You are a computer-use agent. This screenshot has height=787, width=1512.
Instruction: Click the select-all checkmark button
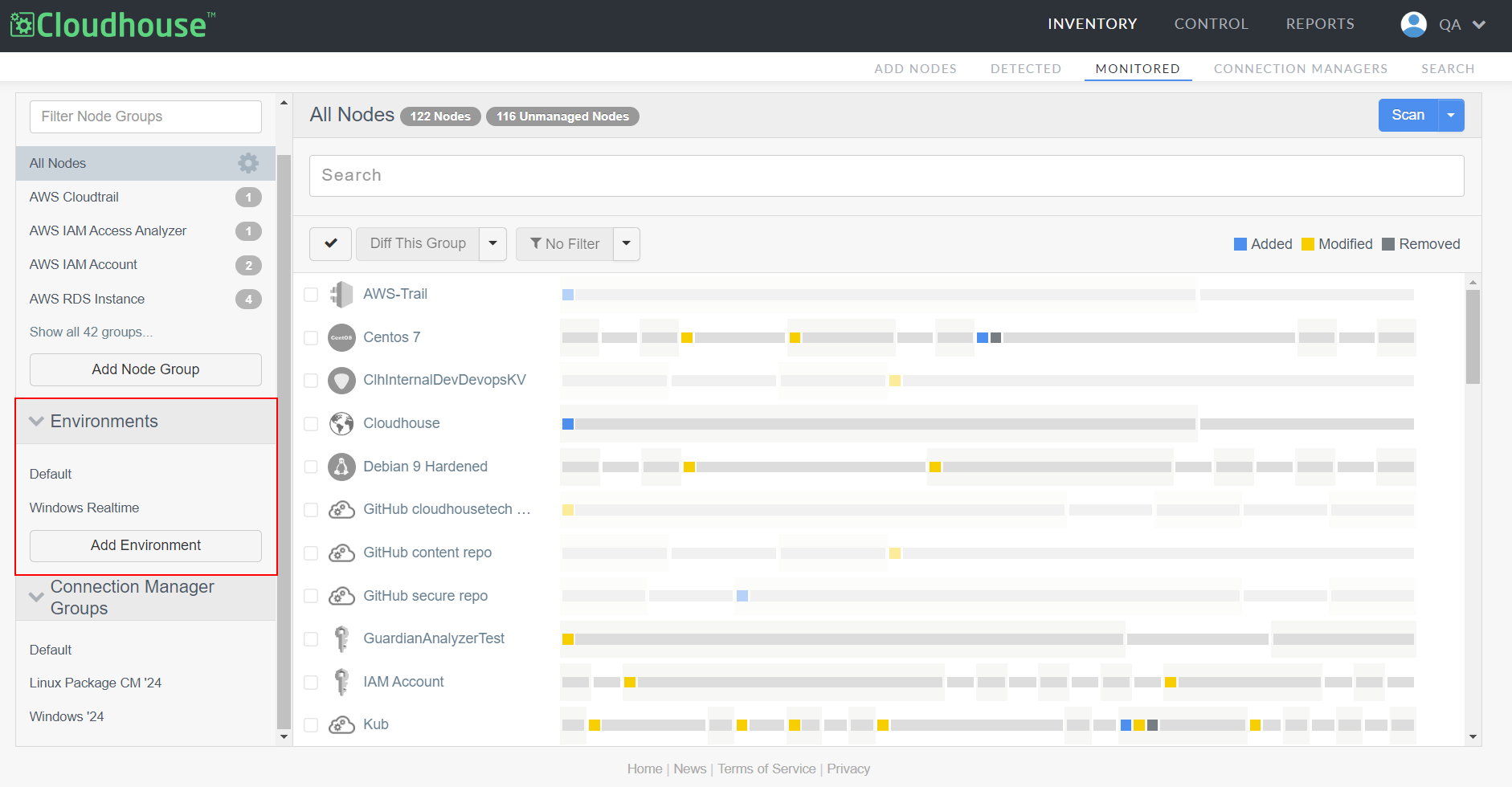click(x=330, y=243)
